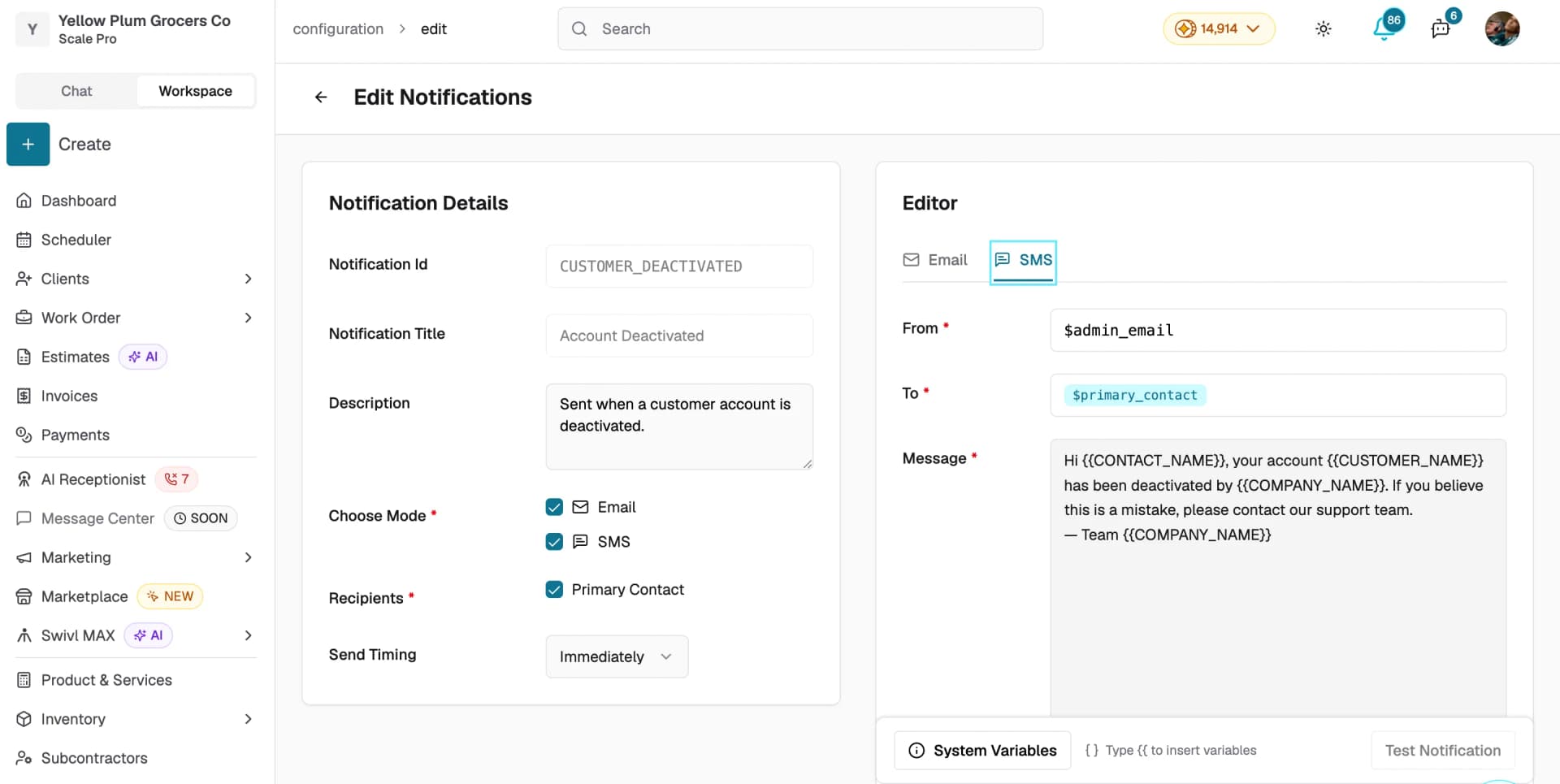
Task: Toggle the Primary Contact recipient checkbox
Action: (554, 590)
